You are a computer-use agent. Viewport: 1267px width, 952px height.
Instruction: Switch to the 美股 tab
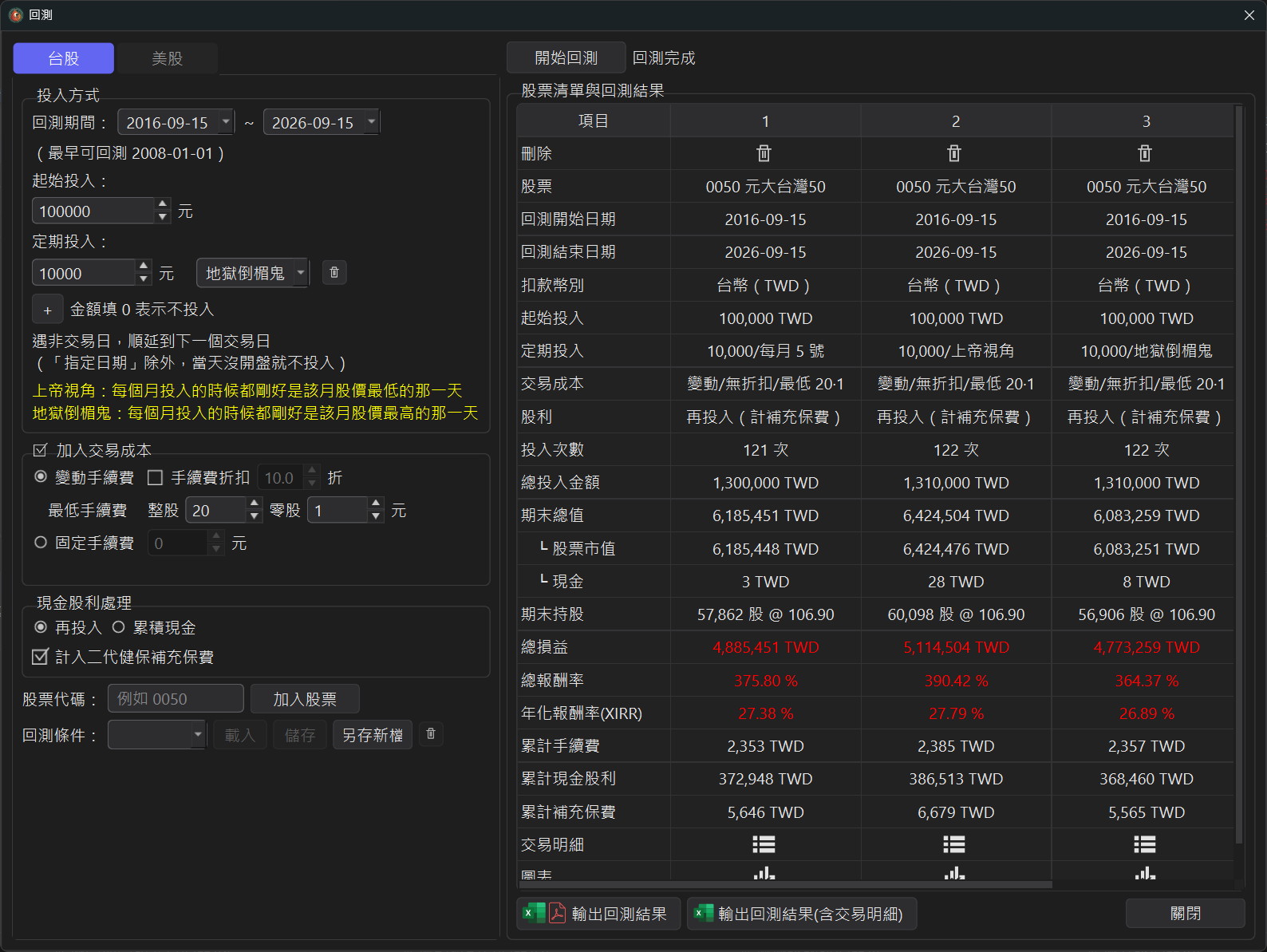click(168, 58)
